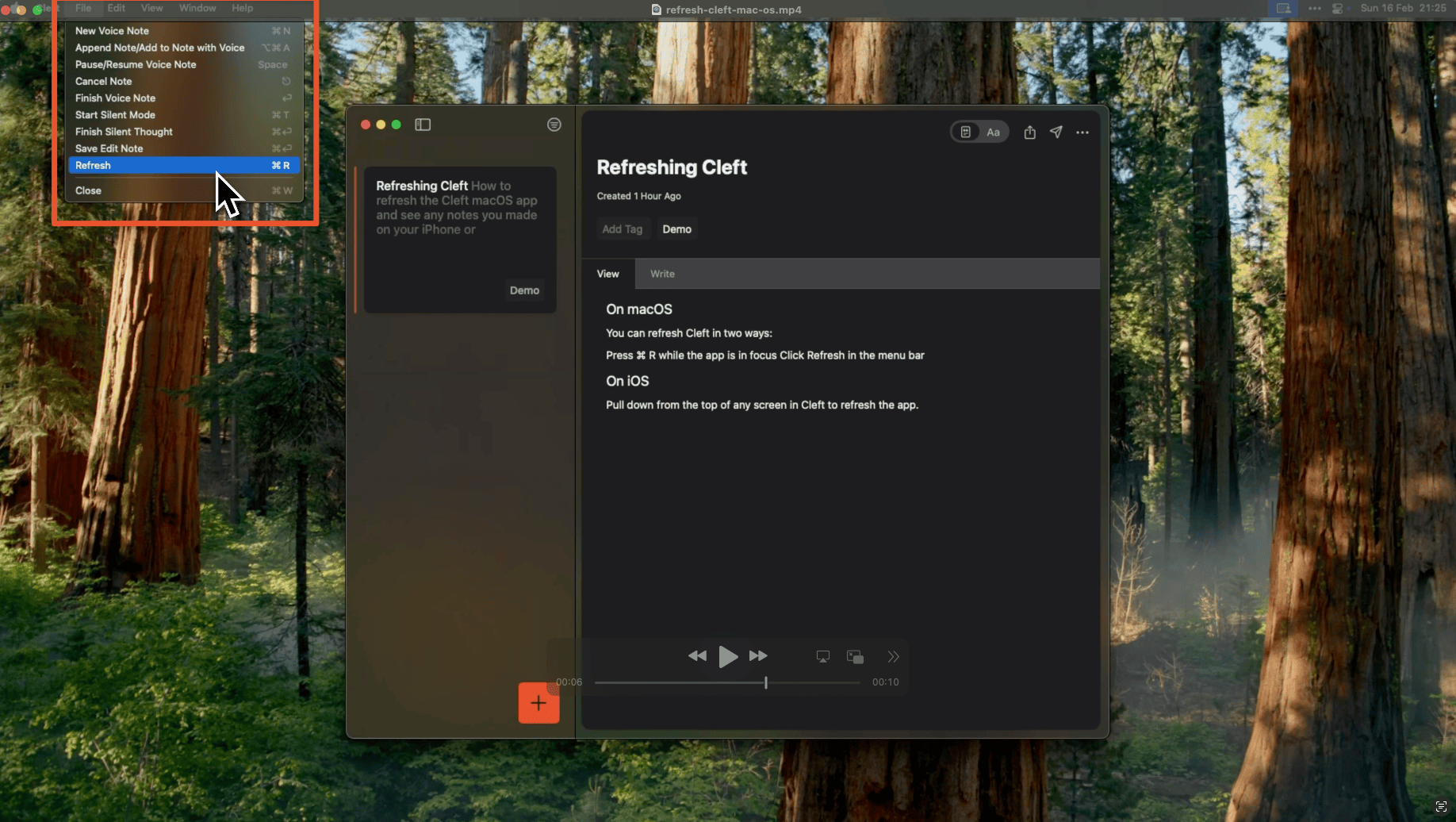Enable Picture-in-Picture playback

tap(854, 656)
